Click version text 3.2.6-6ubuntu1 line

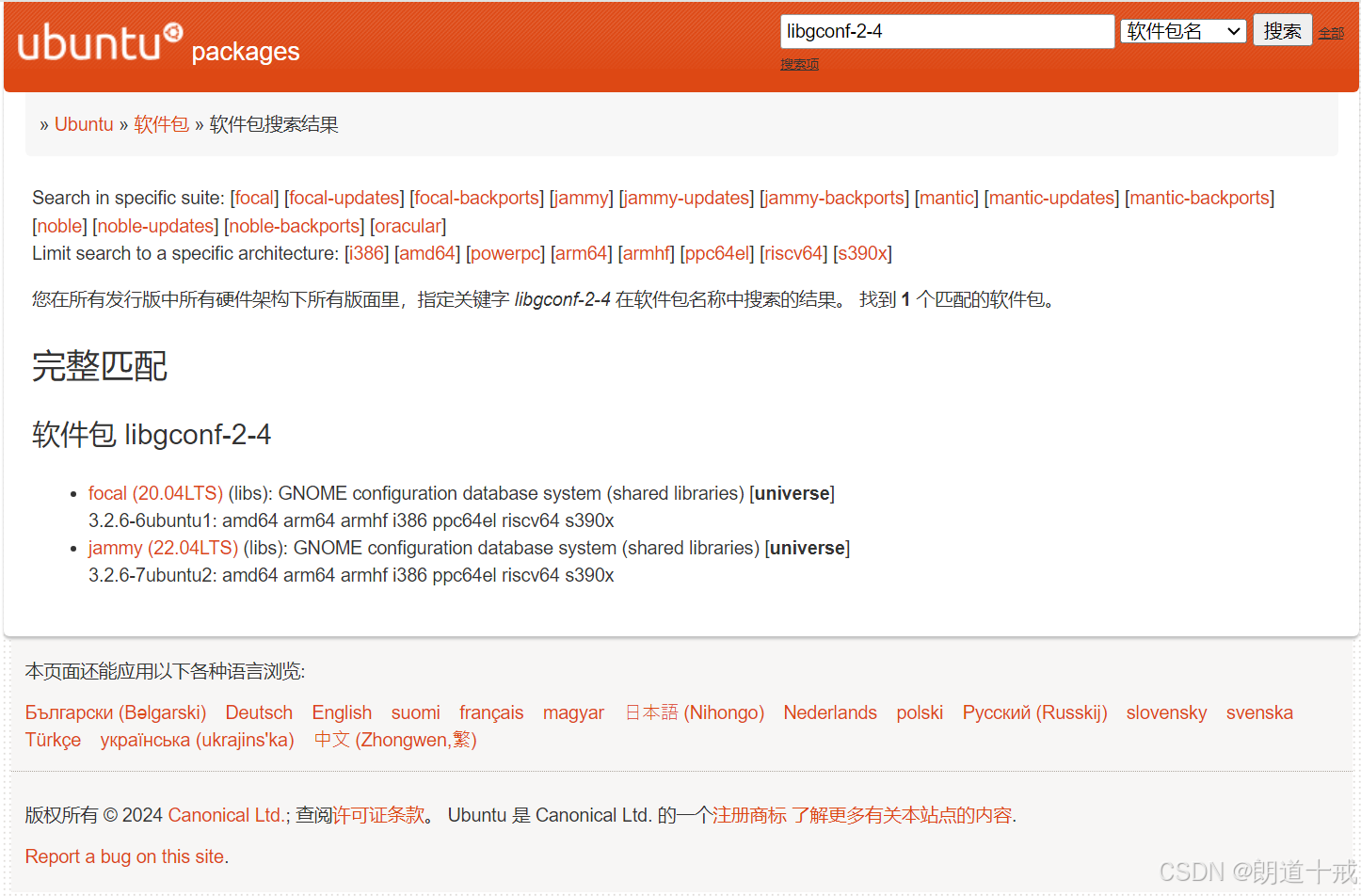pyautogui.click(x=351, y=520)
